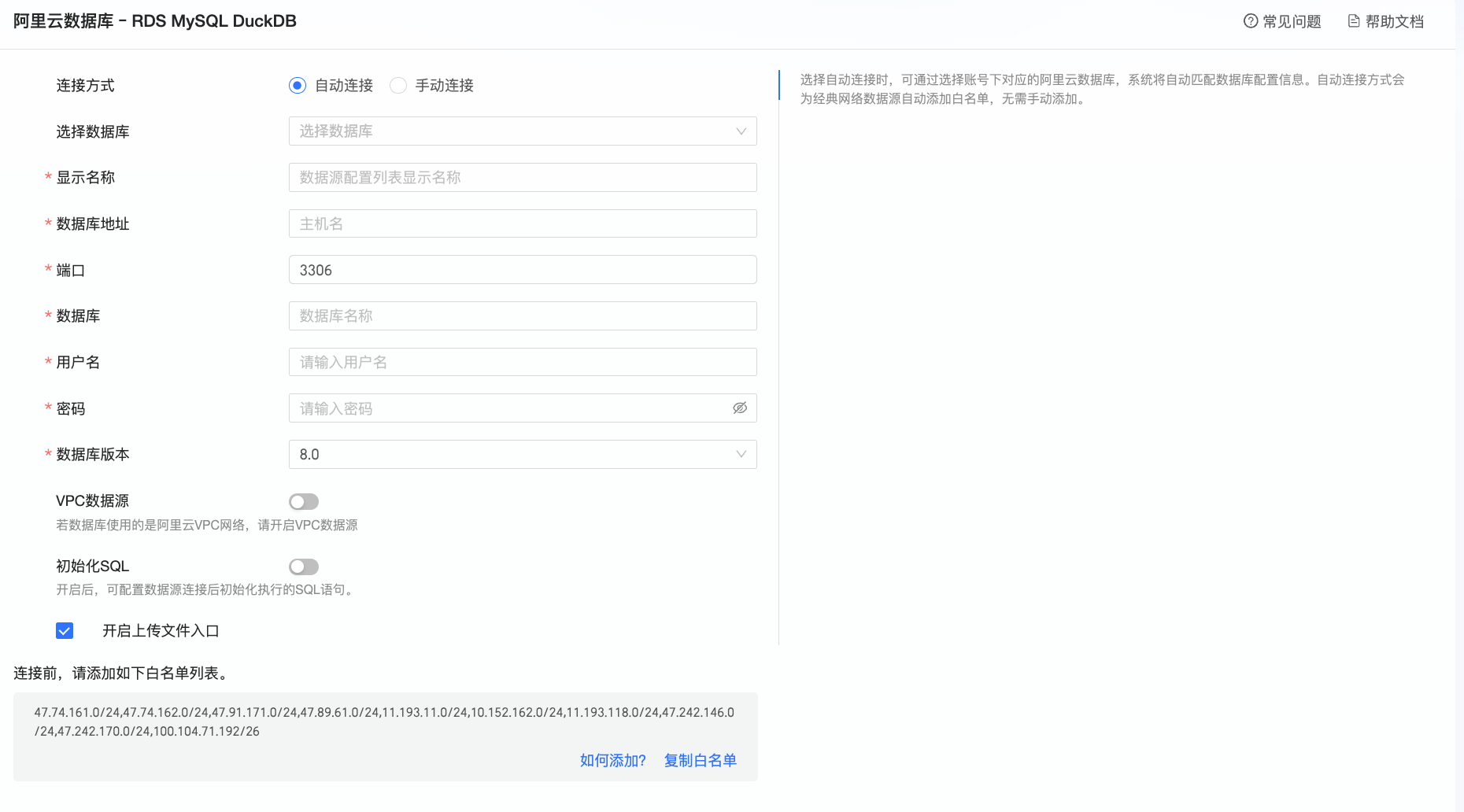The height and width of the screenshot is (812, 1464).
Task: Click the 自动连接 help description text
Action: click(x=1102, y=89)
